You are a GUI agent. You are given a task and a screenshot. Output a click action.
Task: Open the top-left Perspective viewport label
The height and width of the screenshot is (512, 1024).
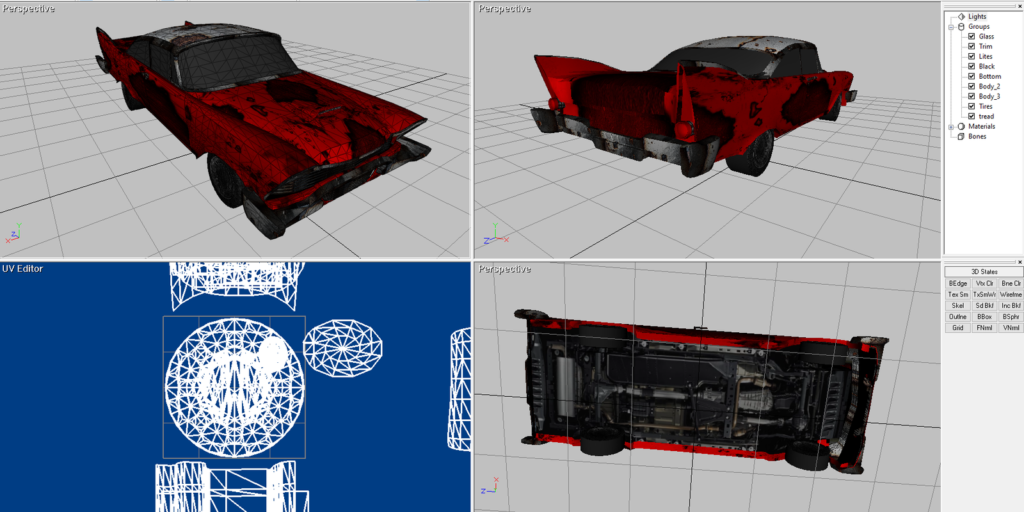29,9
